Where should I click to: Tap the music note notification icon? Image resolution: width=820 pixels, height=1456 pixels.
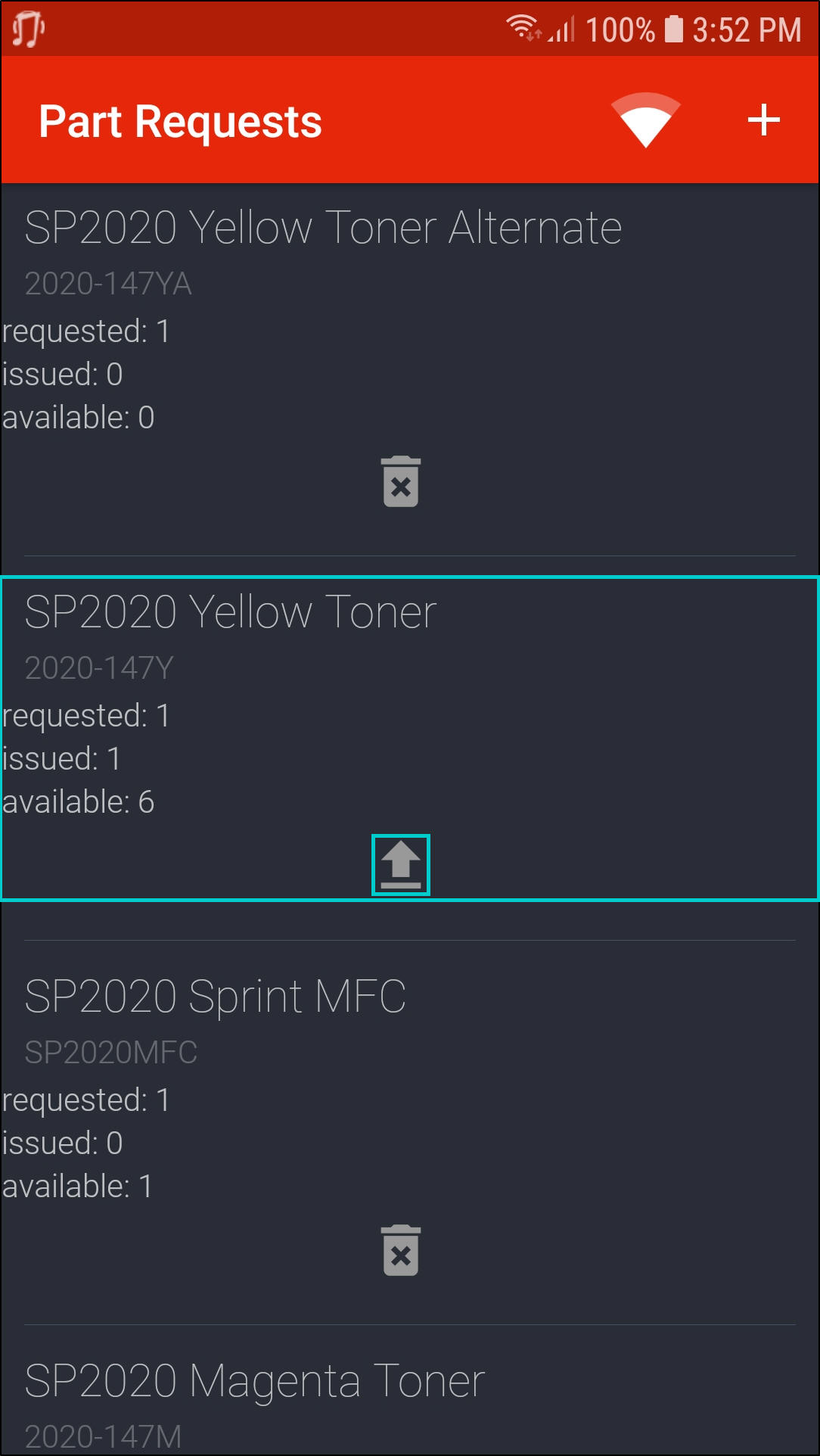29,29
